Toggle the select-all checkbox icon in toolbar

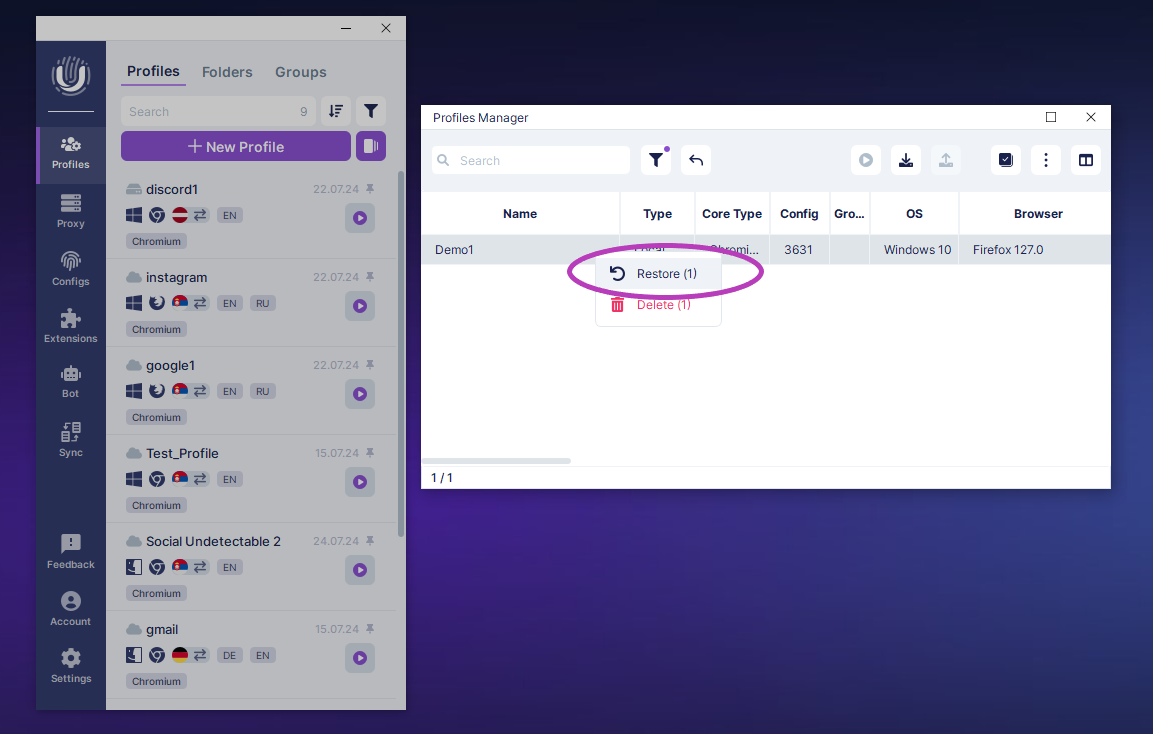1006,160
